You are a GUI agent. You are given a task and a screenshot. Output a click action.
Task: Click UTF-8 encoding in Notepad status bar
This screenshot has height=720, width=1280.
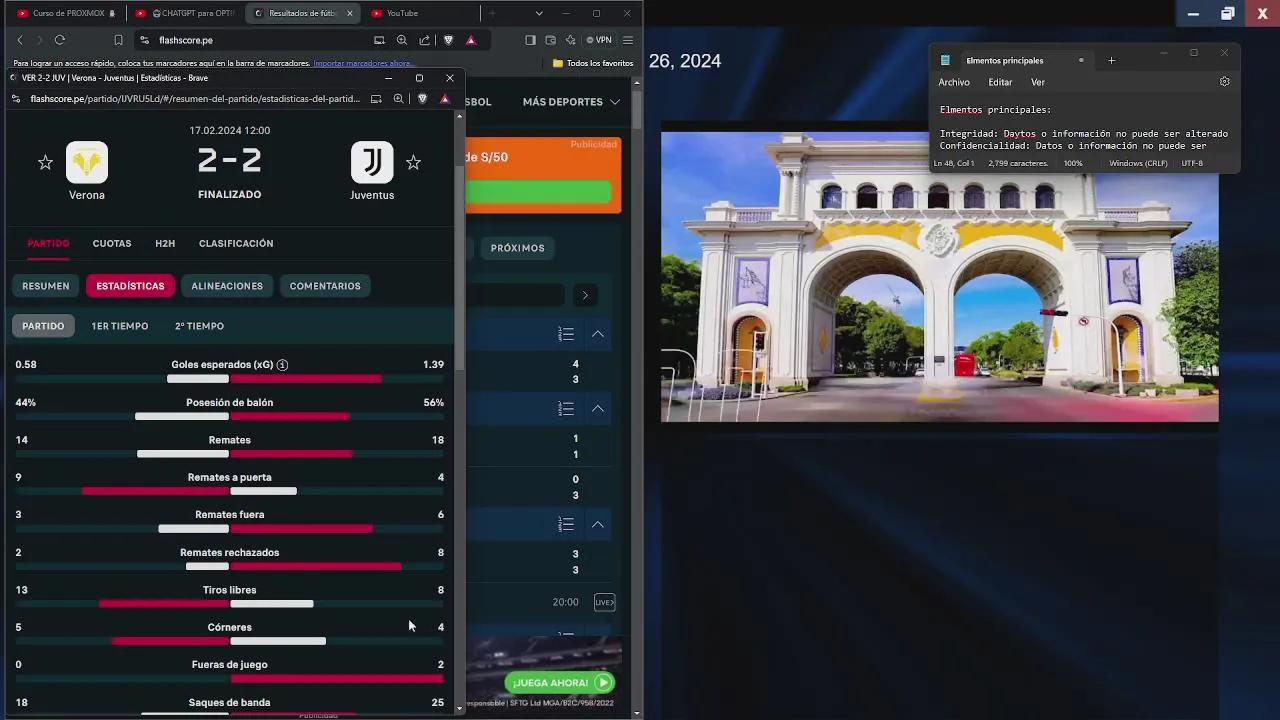(x=1192, y=163)
